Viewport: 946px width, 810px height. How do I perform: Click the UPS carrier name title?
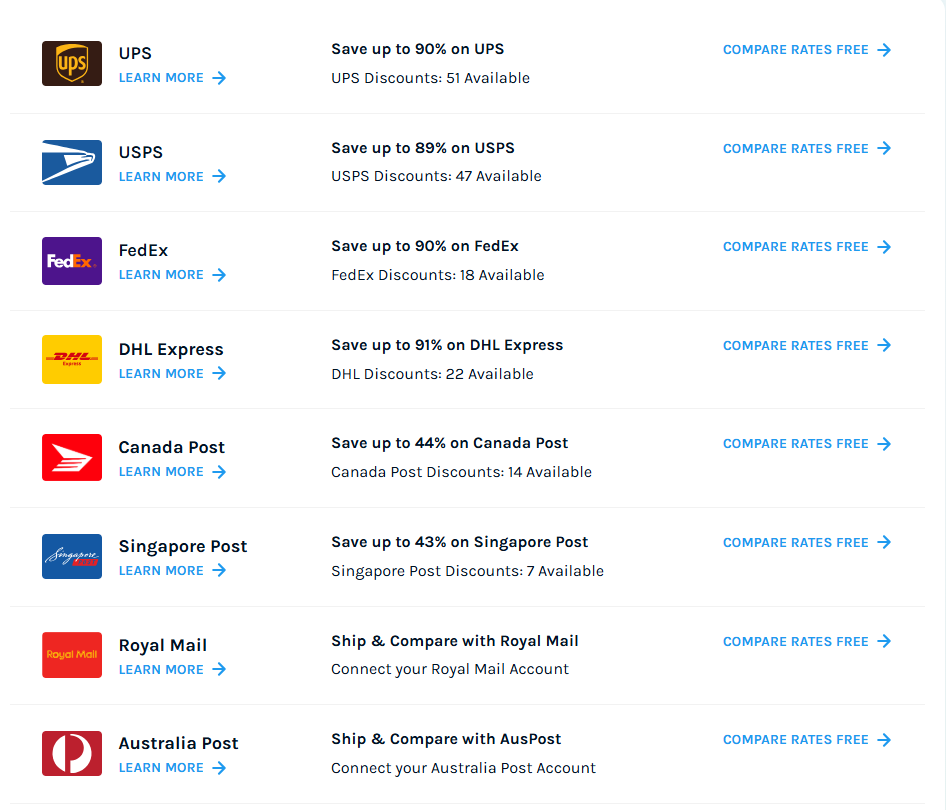(x=135, y=54)
